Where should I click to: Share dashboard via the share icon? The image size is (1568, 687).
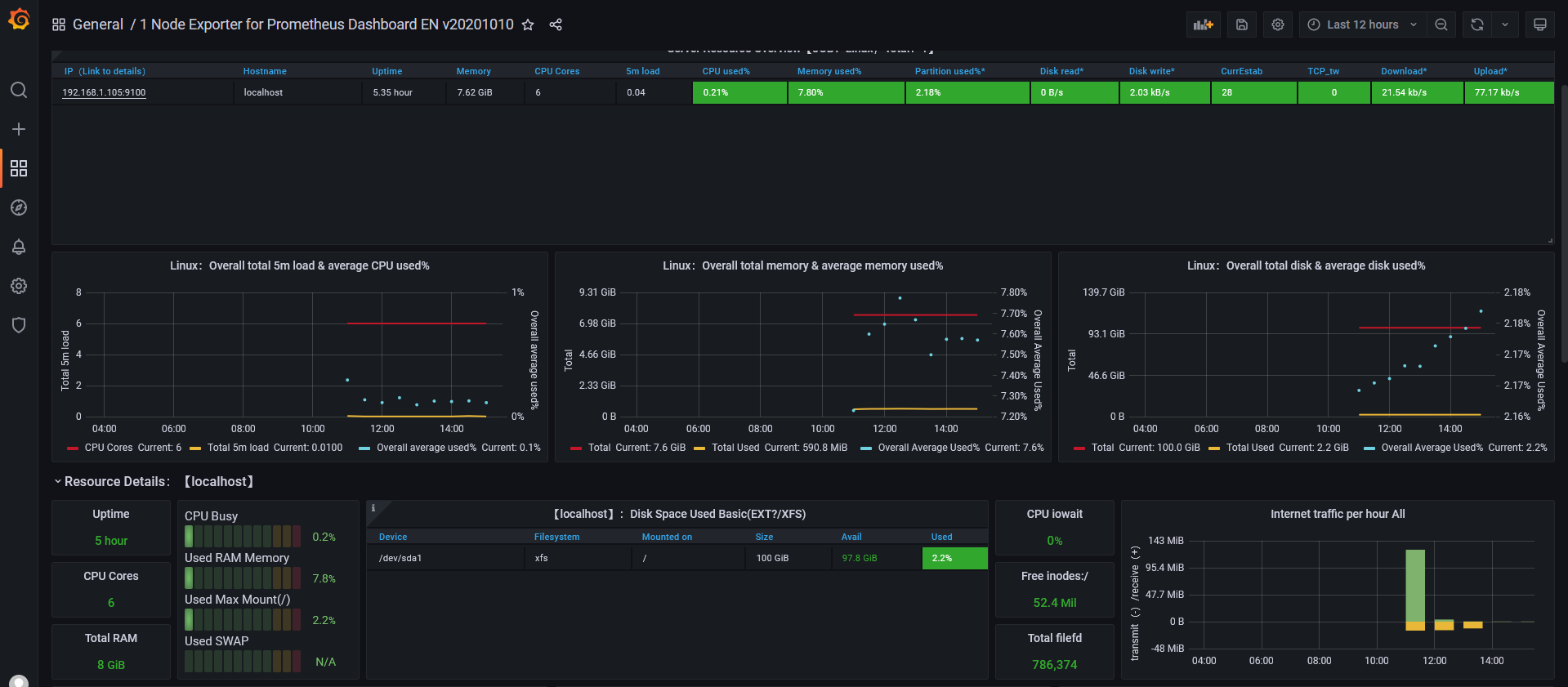pos(556,25)
